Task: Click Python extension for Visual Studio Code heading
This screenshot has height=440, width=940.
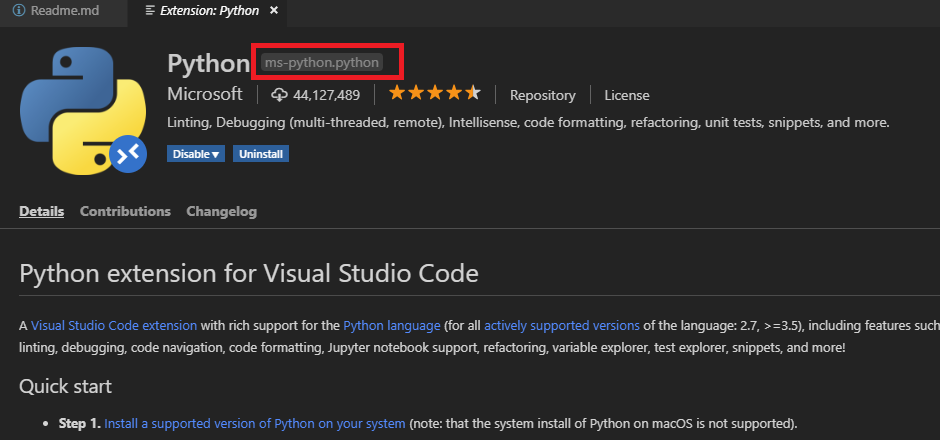Action: pos(249,274)
